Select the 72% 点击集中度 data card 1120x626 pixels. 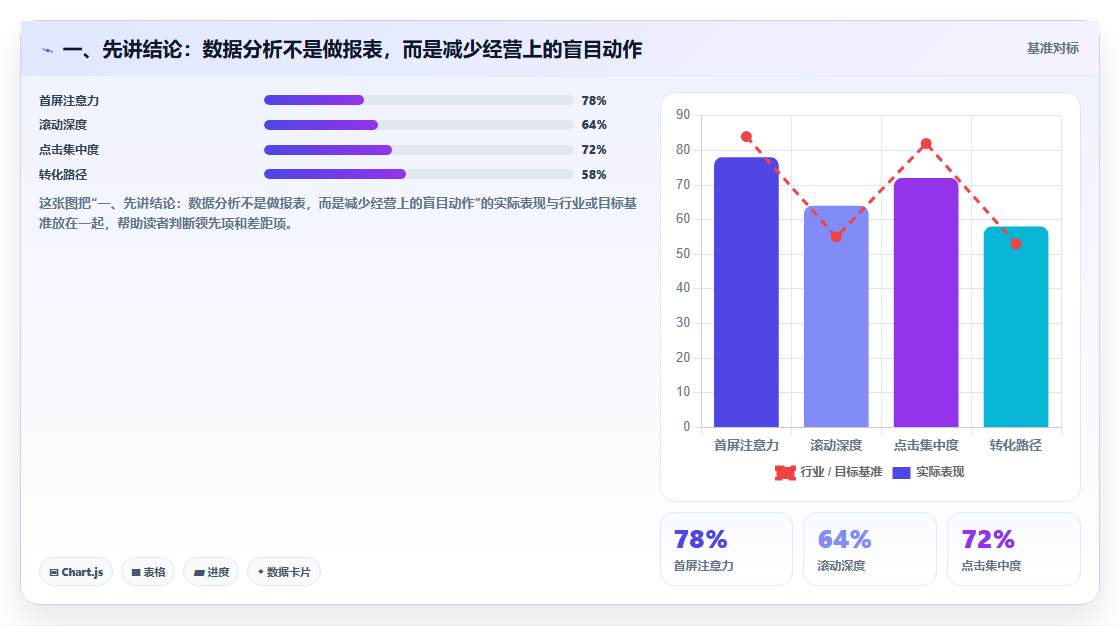1014,549
